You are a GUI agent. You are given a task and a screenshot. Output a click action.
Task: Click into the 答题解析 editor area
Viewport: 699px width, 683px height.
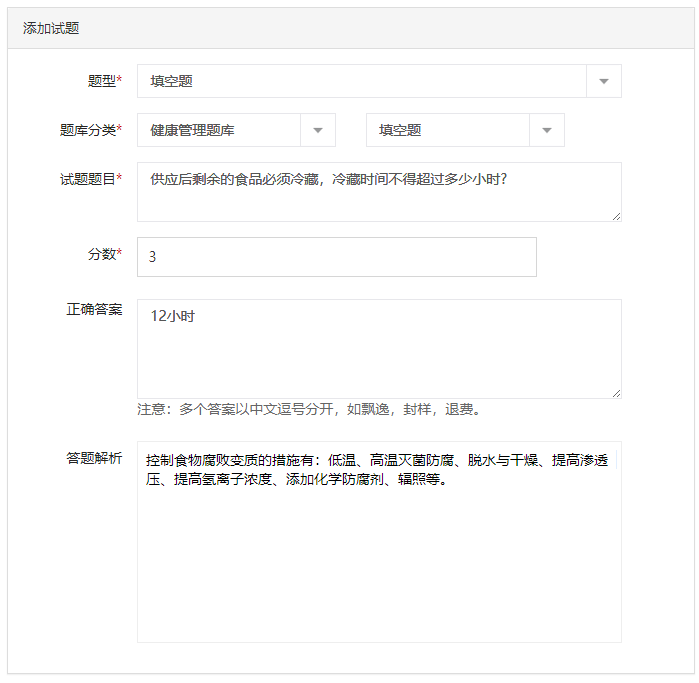pos(379,542)
